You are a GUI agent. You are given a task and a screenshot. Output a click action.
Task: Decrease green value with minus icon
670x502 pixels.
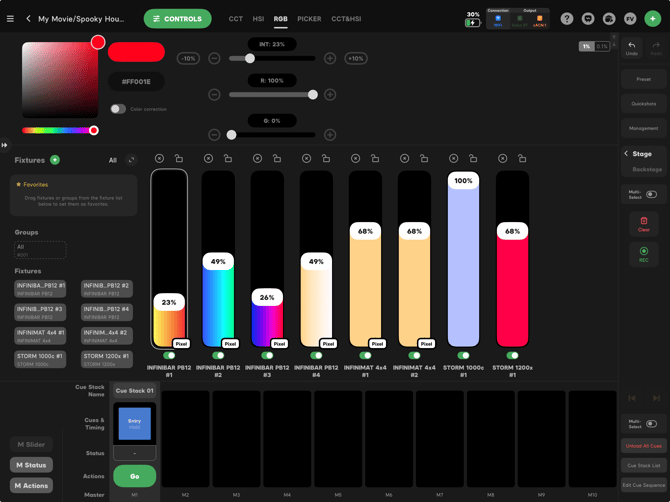(214, 135)
